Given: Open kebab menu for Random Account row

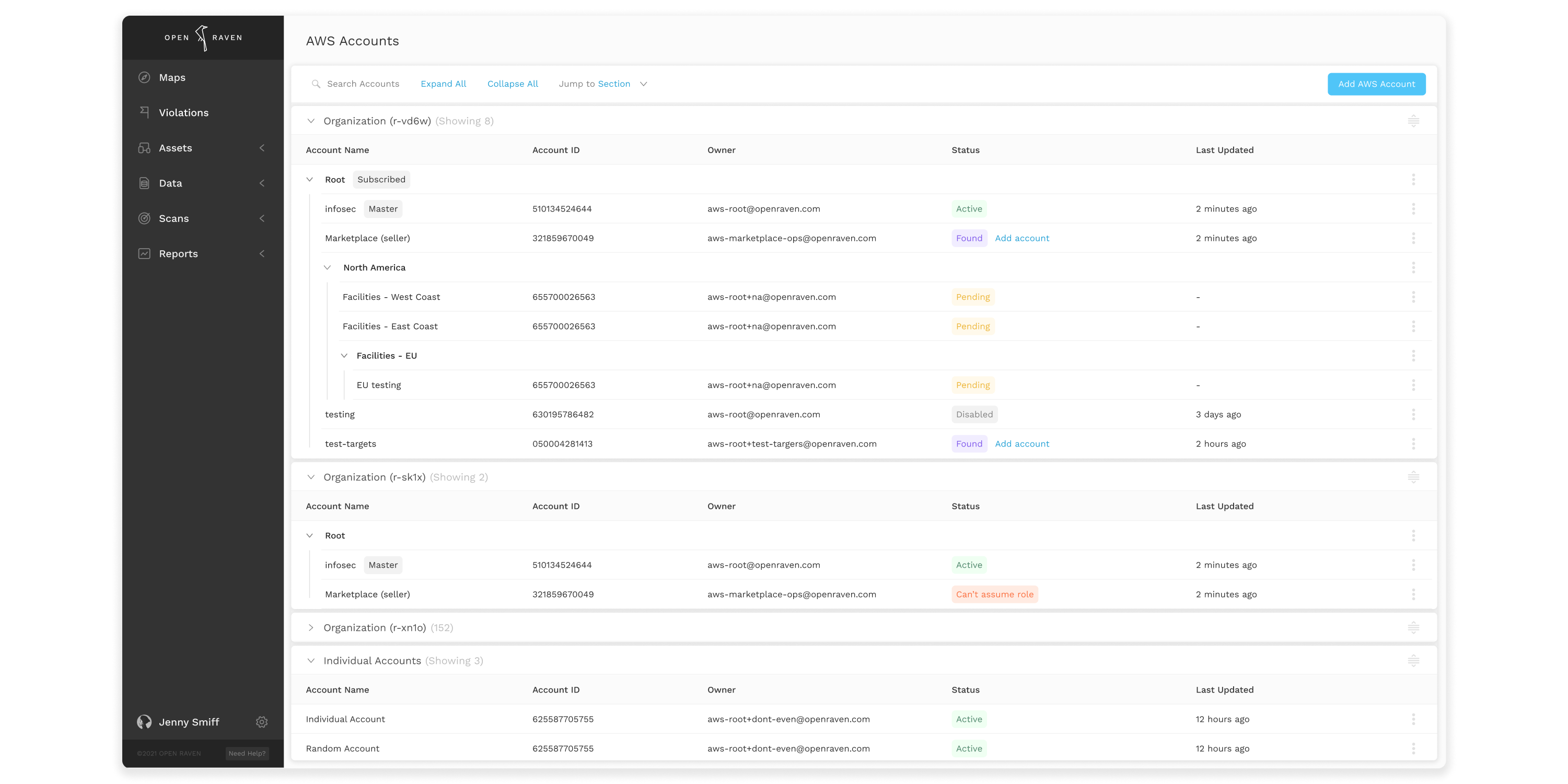Looking at the screenshot, I should (x=1413, y=748).
